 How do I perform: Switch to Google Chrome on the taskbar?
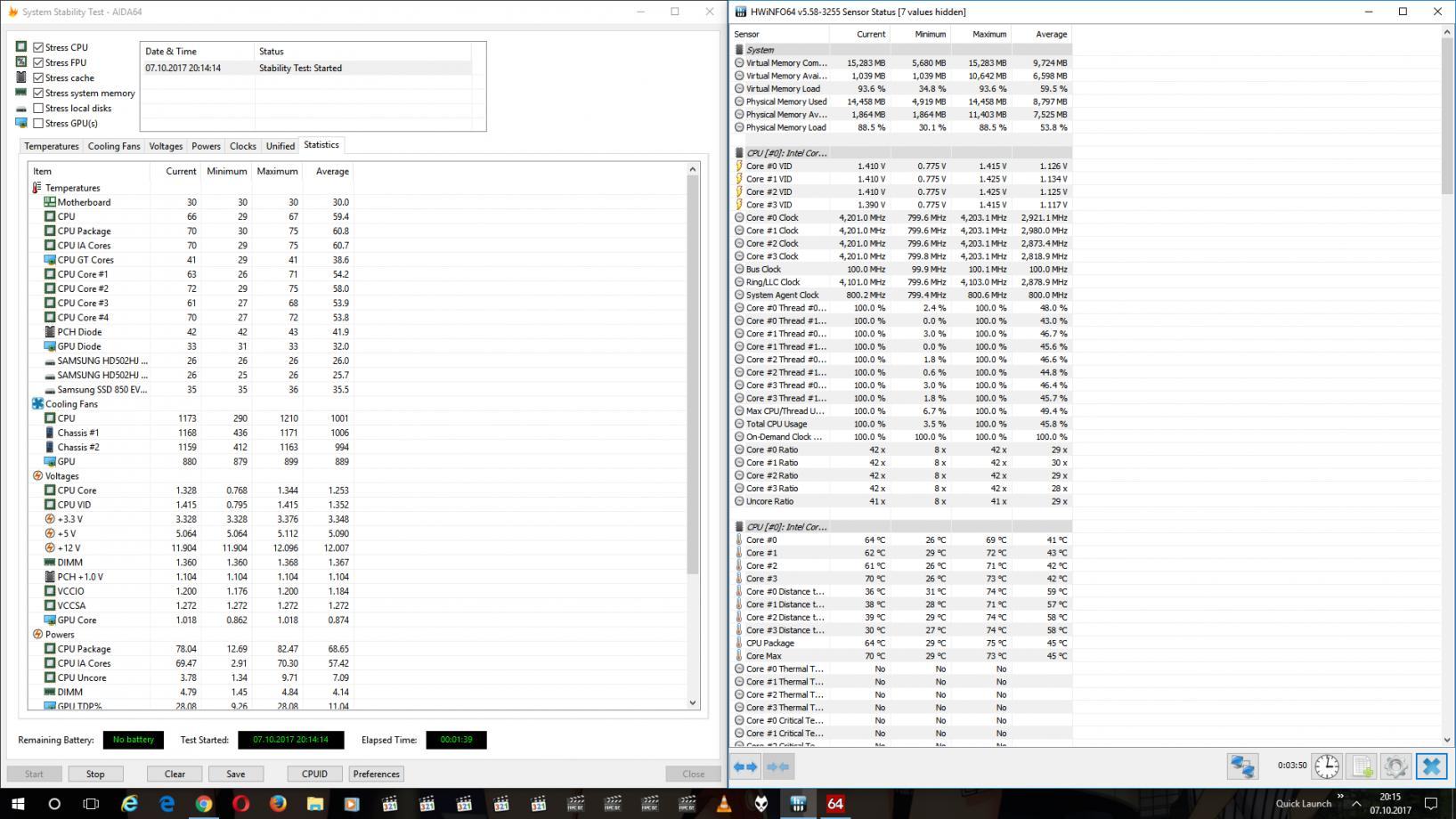click(x=204, y=804)
